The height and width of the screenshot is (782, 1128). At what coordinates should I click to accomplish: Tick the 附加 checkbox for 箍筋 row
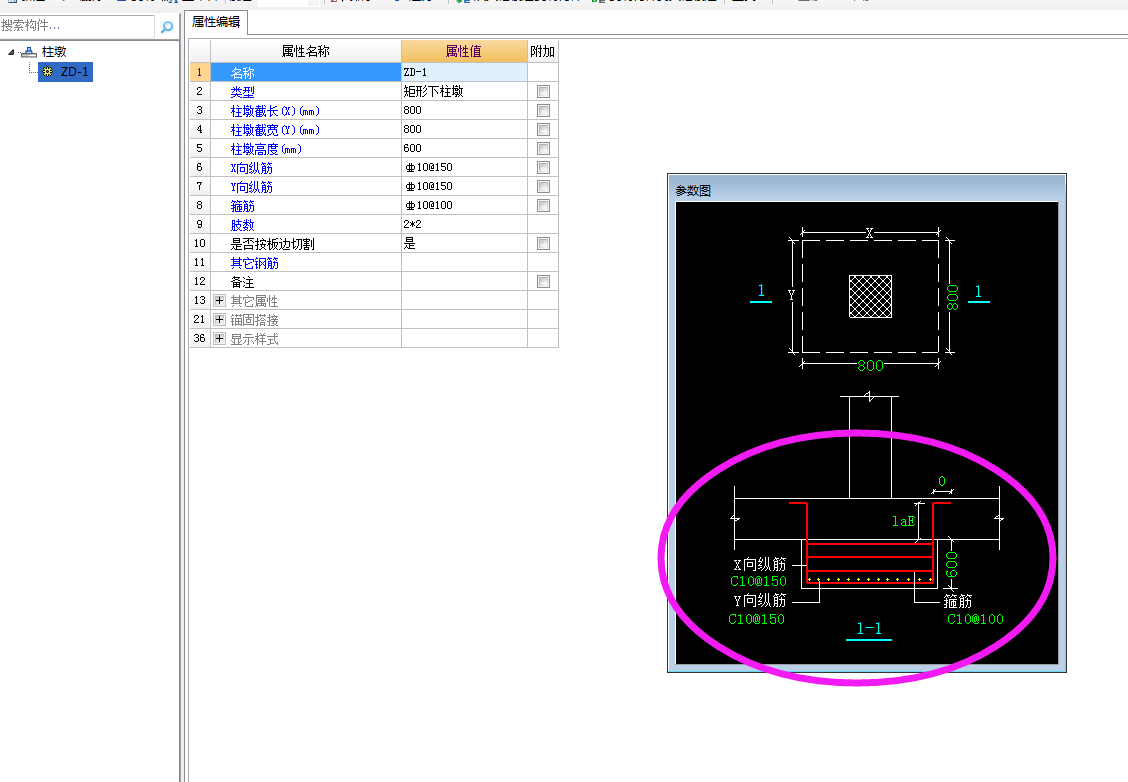(x=543, y=205)
